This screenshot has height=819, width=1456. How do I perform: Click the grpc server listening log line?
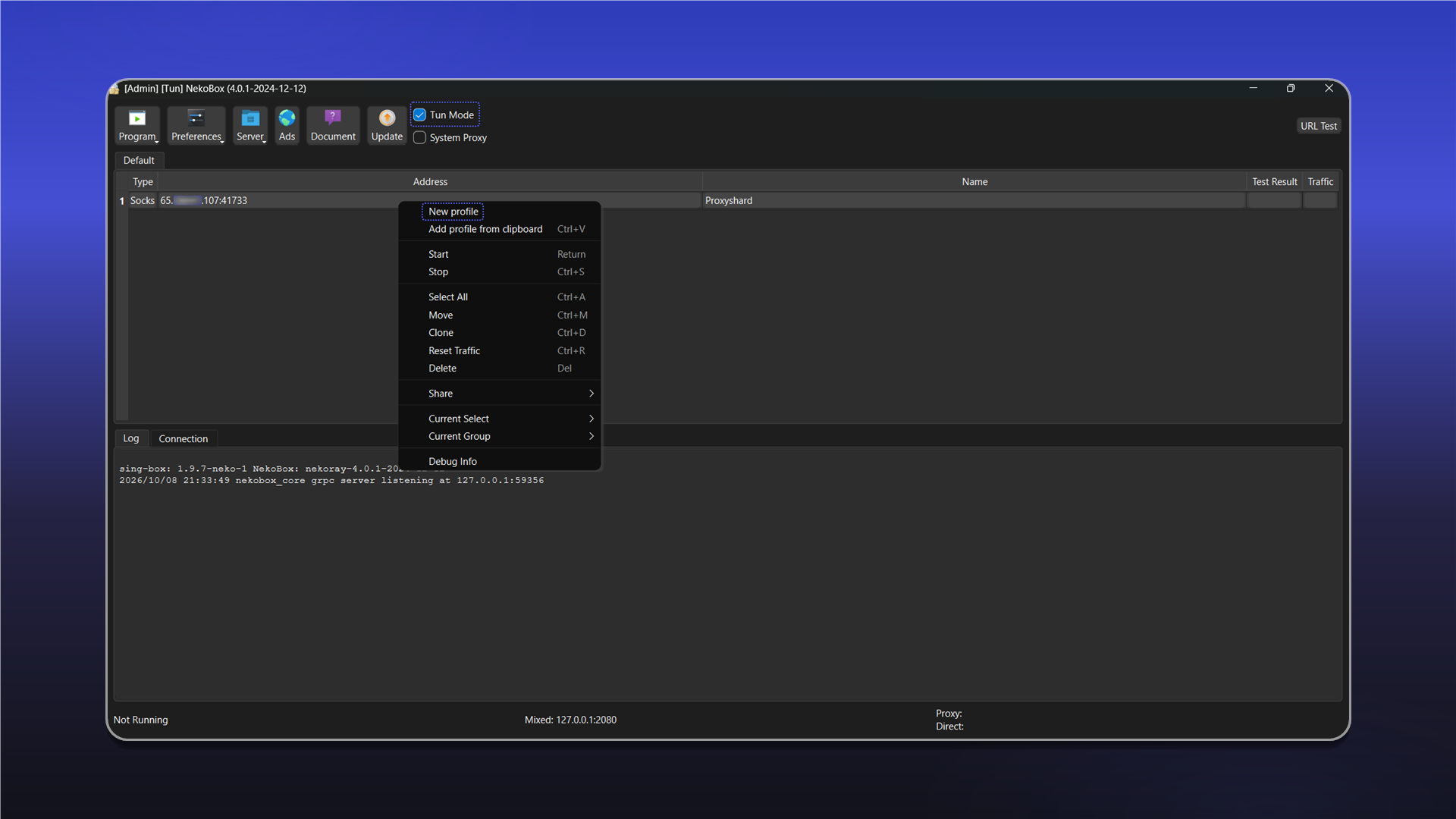[x=331, y=481]
